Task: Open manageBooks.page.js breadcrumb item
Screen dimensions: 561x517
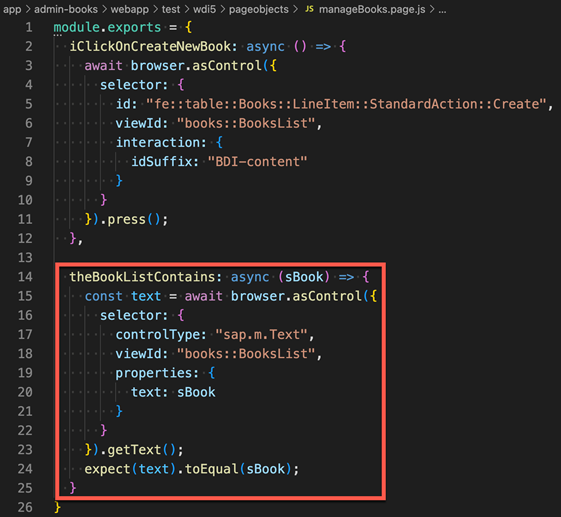Action: (x=372, y=9)
